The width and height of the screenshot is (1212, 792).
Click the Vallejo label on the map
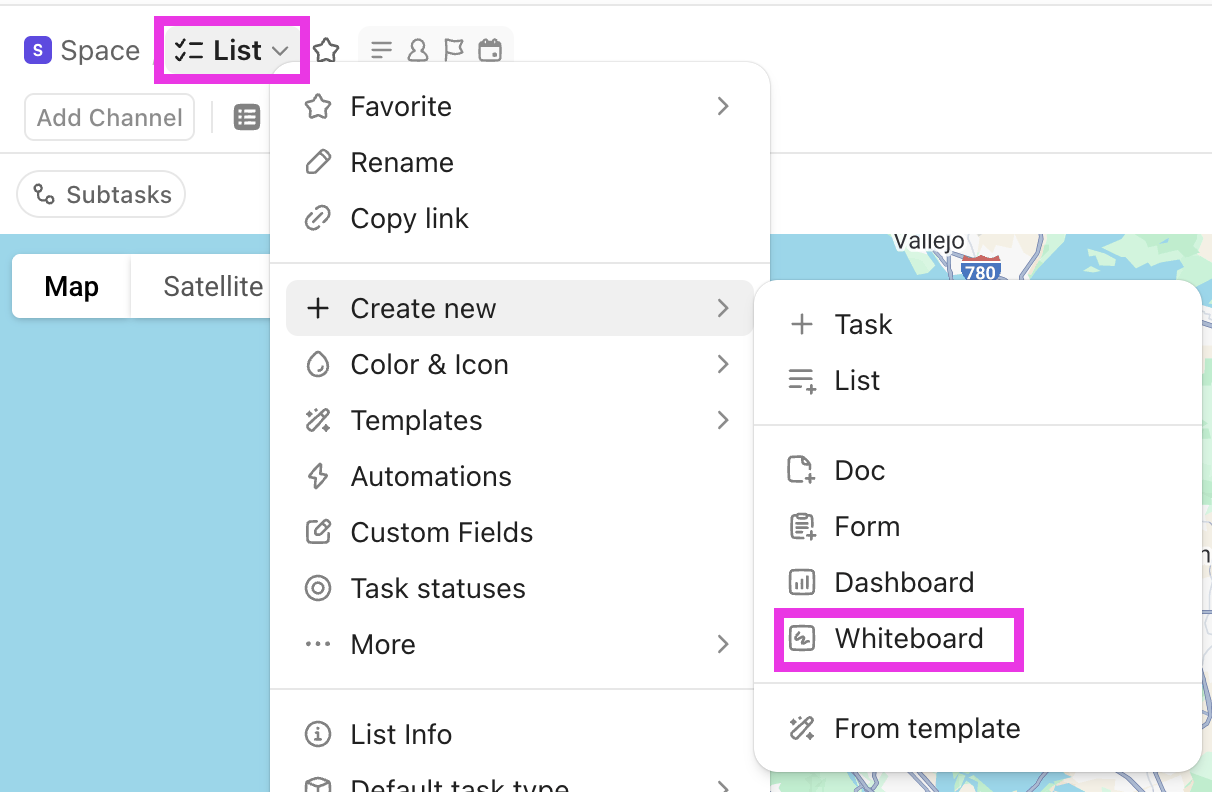tap(928, 241)
